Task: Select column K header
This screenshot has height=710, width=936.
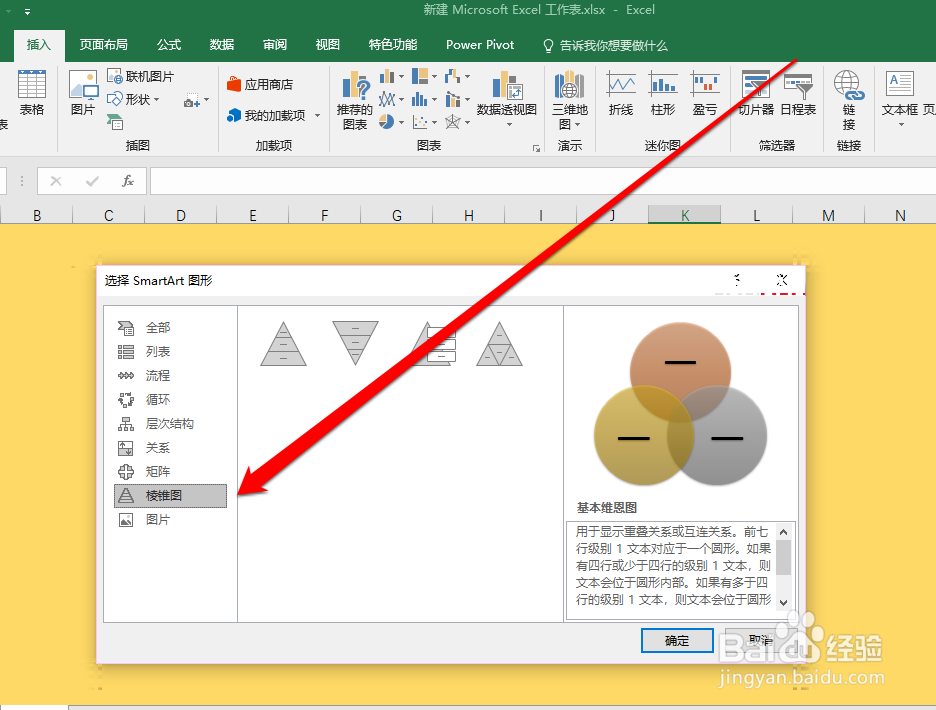Action: (x=685, y=215)
